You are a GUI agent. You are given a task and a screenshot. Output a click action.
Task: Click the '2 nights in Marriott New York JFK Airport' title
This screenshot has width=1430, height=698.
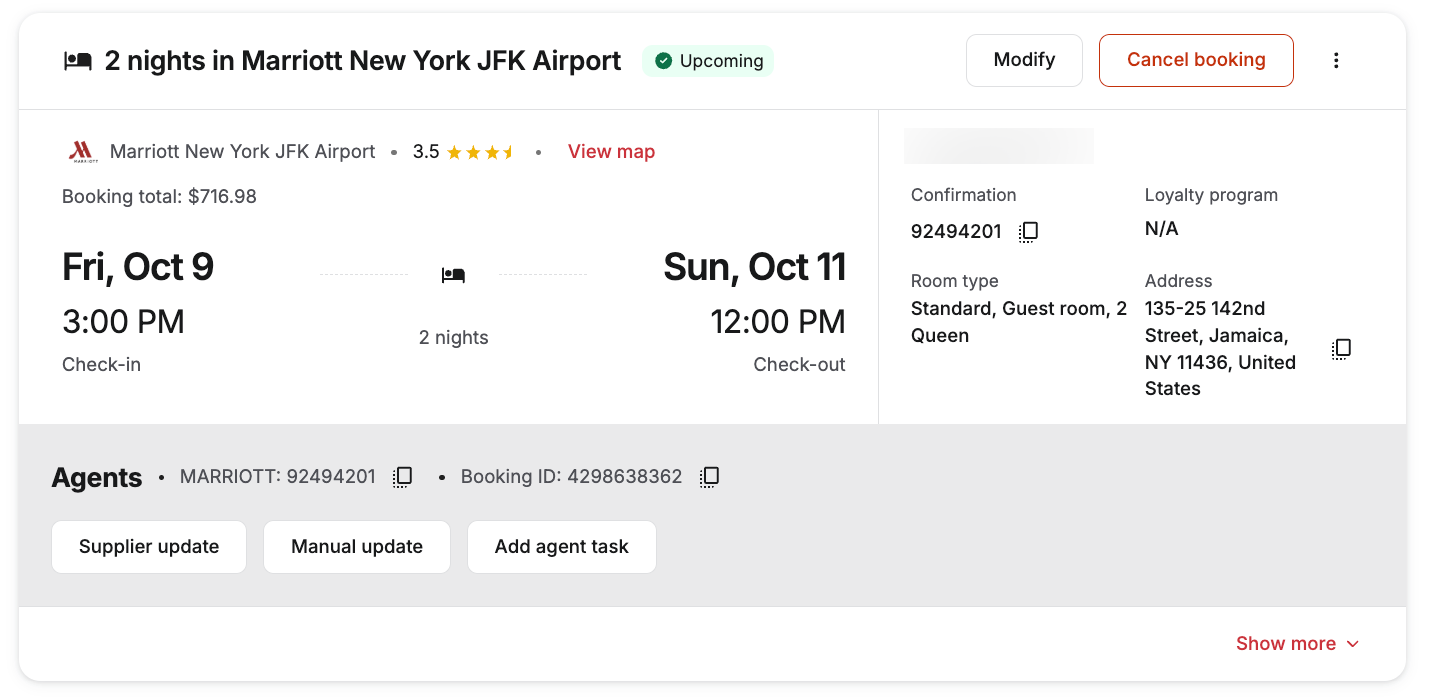point(363,61)
